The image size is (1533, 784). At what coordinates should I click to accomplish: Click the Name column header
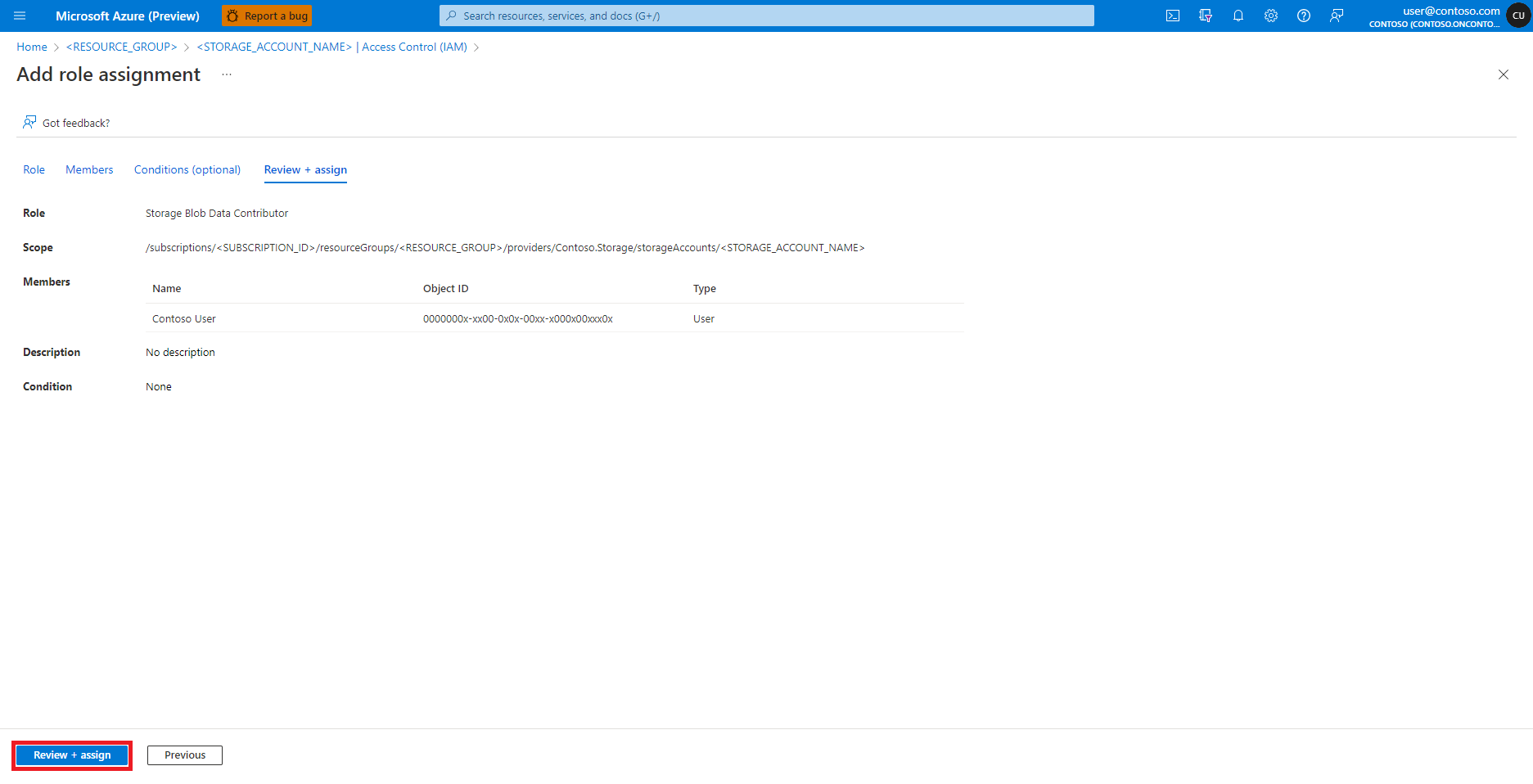[167, 289]
